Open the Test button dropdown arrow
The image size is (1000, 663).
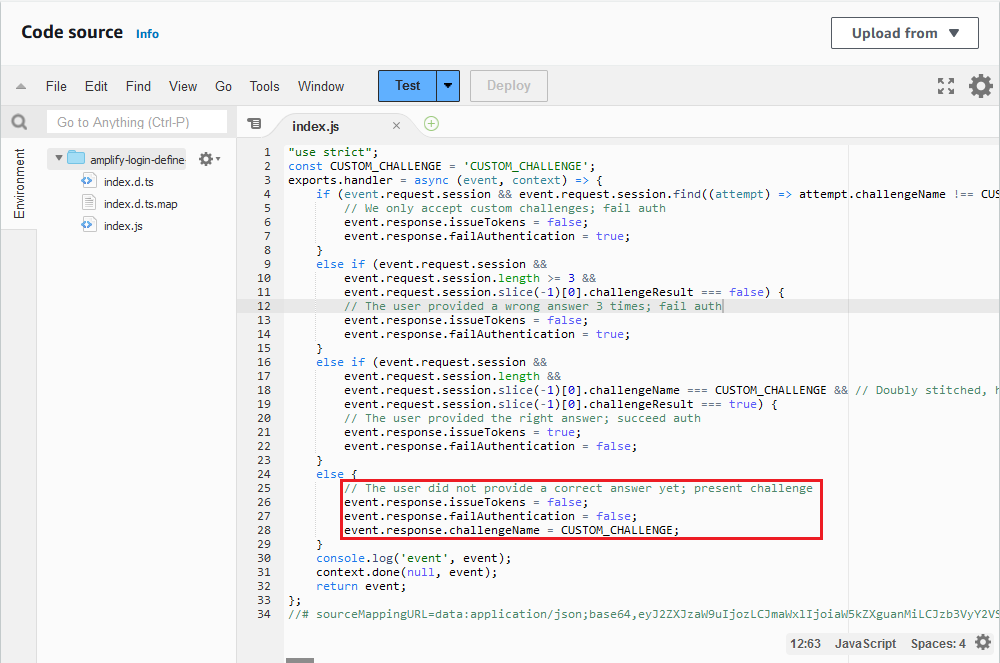448,86
